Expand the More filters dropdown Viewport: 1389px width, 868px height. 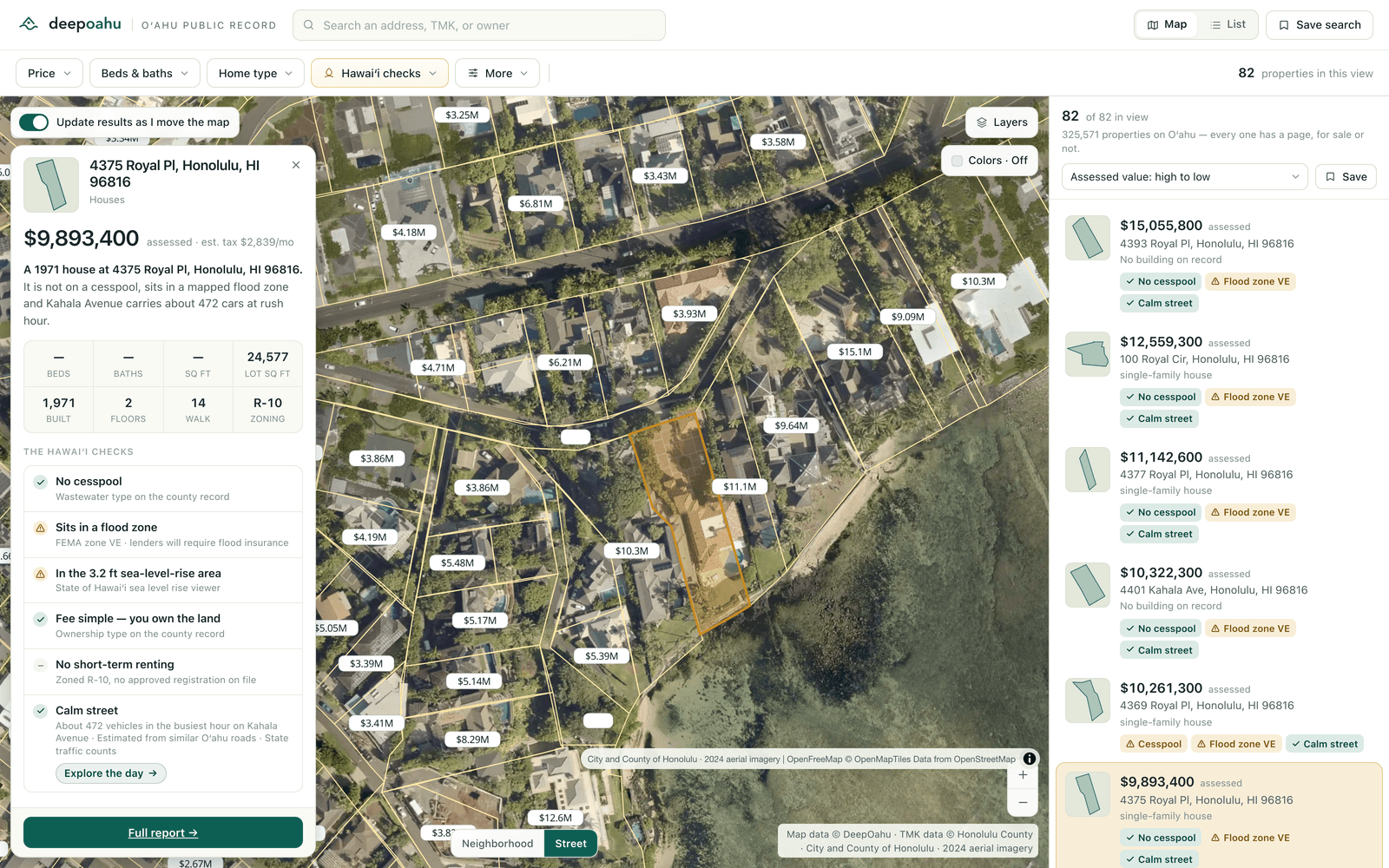pyautogui.click(x=497, y=73)
